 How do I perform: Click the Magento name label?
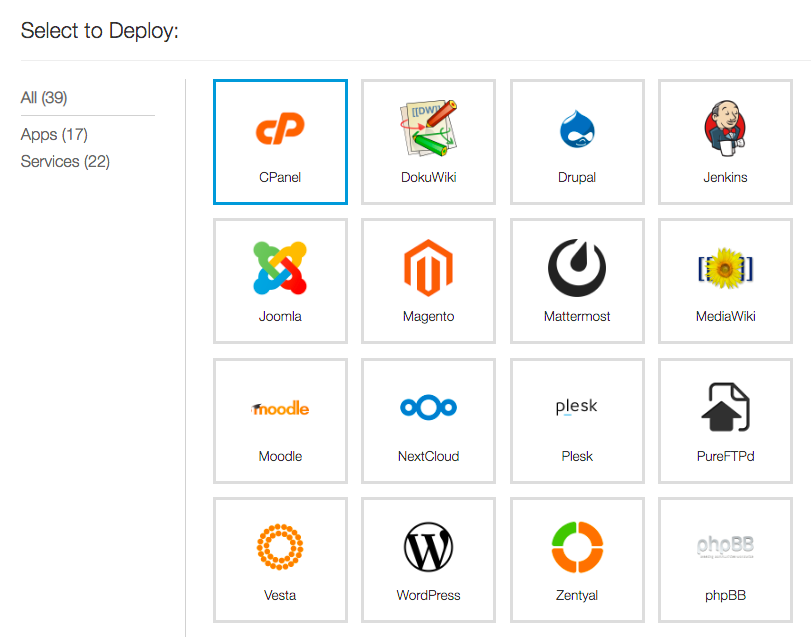pos(428,316)
